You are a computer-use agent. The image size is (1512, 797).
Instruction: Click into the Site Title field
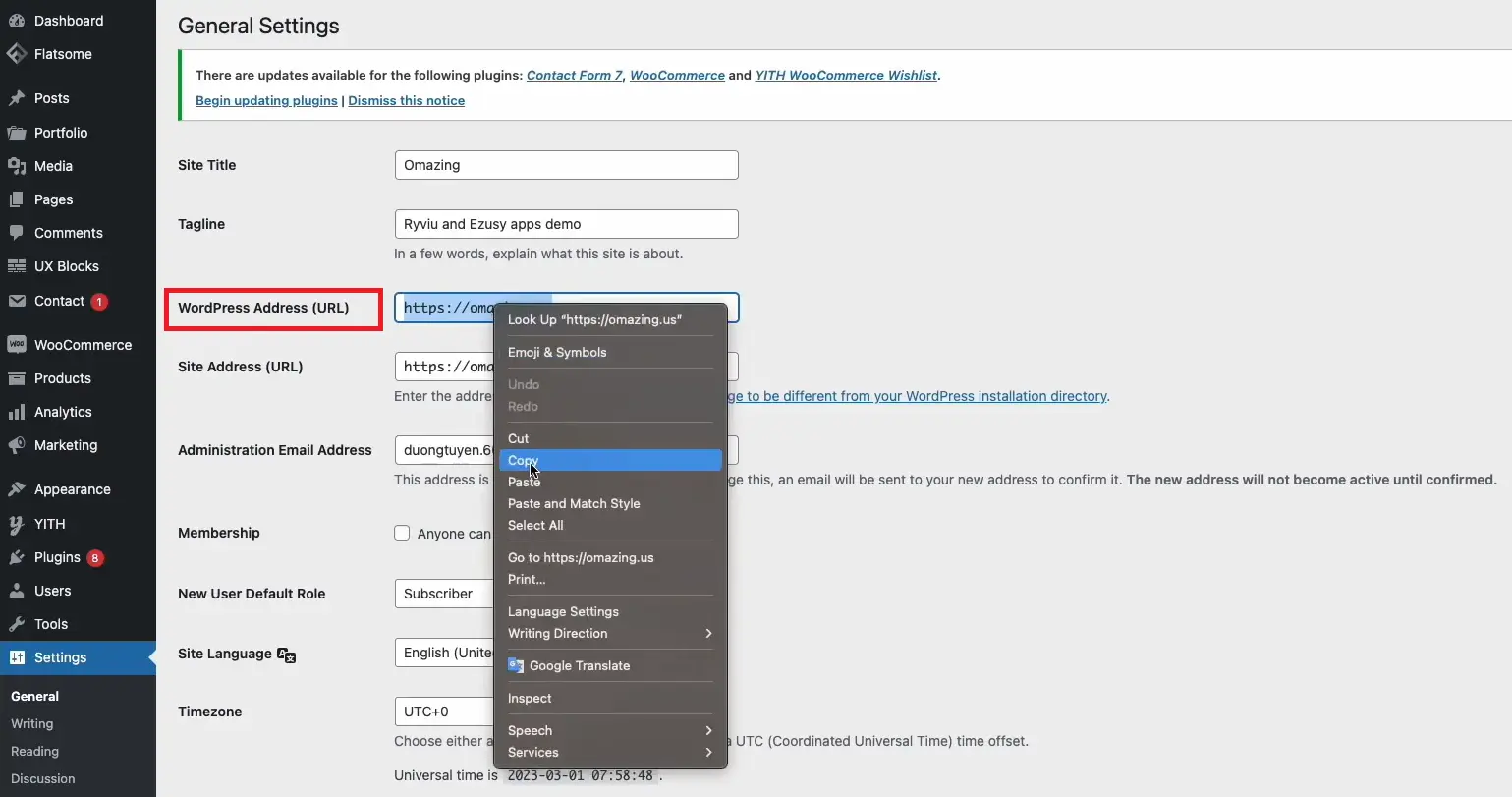pyautogui.click(x=566, y=165)
